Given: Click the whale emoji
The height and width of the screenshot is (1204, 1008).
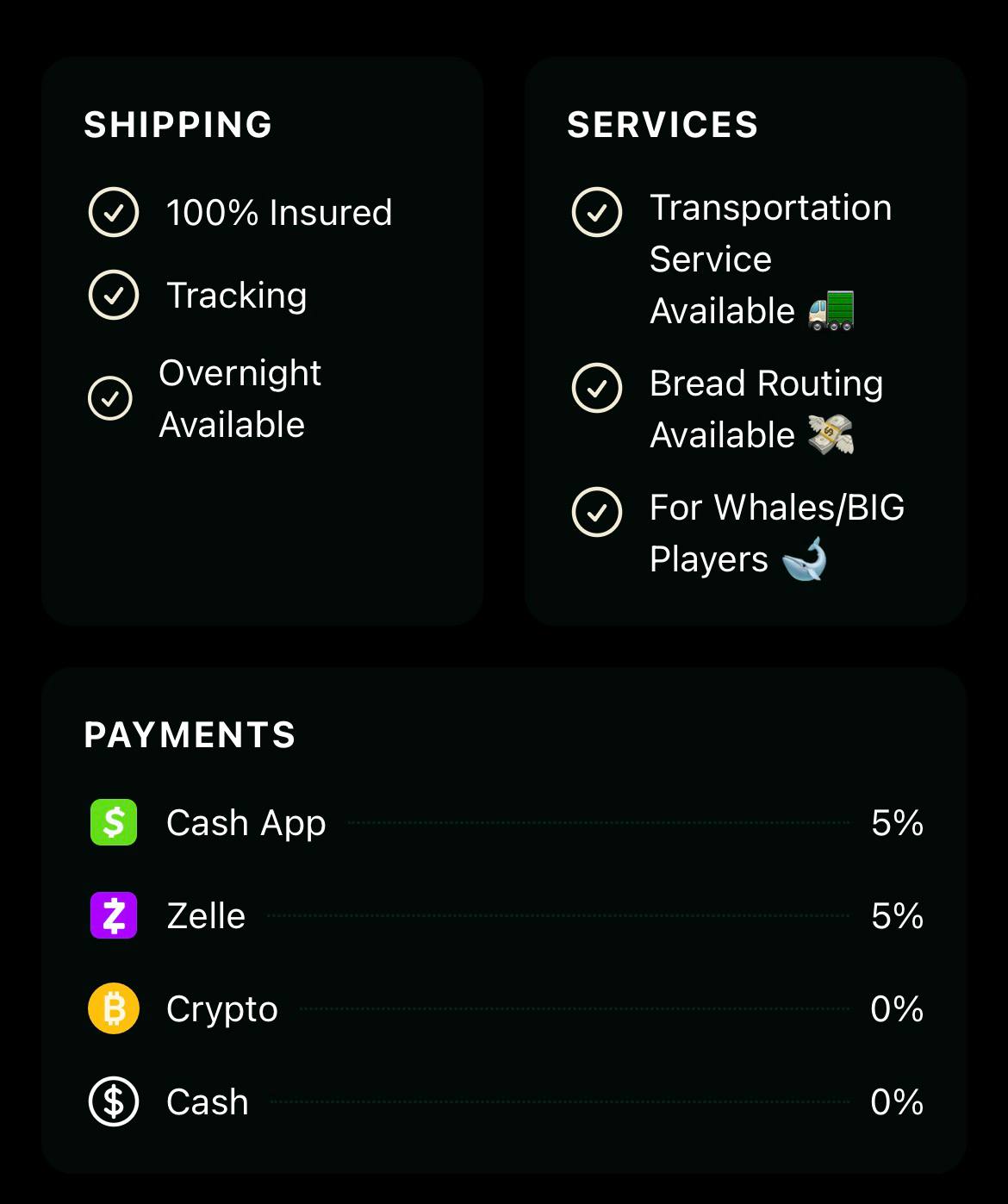Looking at the screenshot, I should click(x=805, y=559).
